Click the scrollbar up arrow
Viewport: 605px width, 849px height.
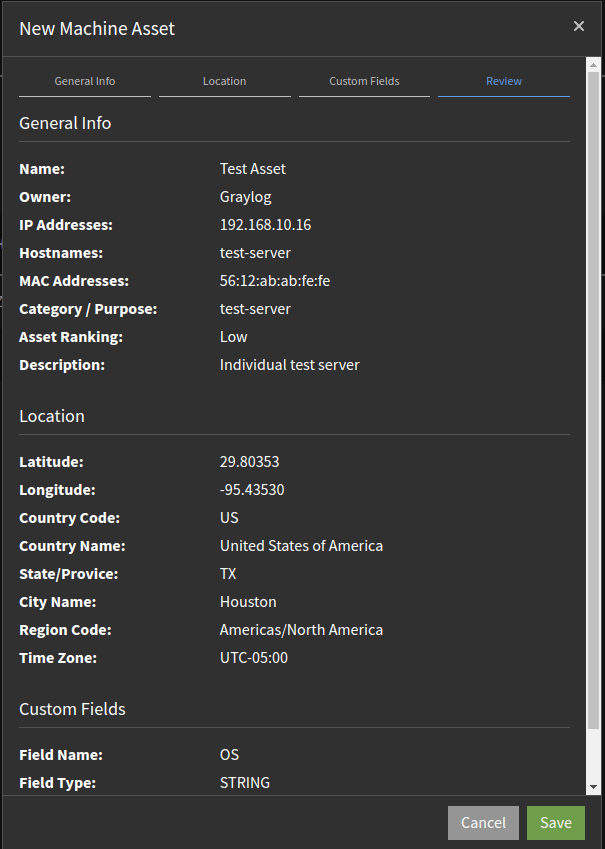[x=593, y=66]
